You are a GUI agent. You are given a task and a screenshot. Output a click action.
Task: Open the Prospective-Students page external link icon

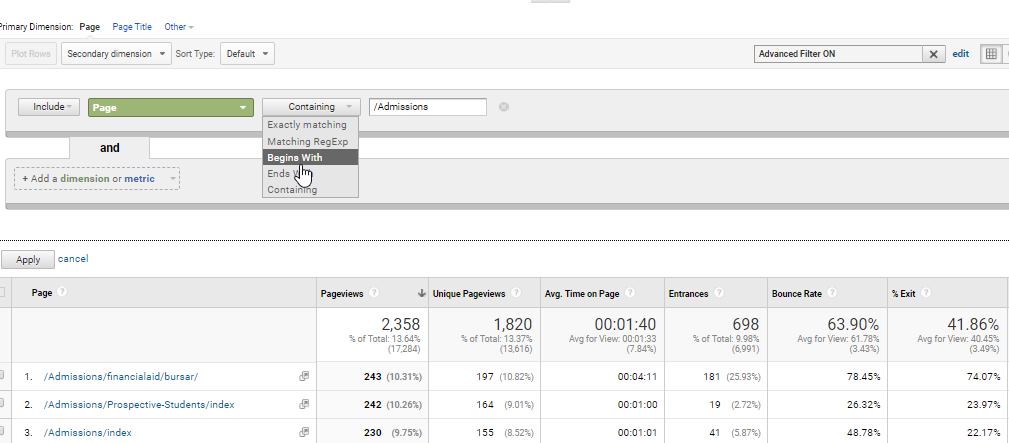303,404
